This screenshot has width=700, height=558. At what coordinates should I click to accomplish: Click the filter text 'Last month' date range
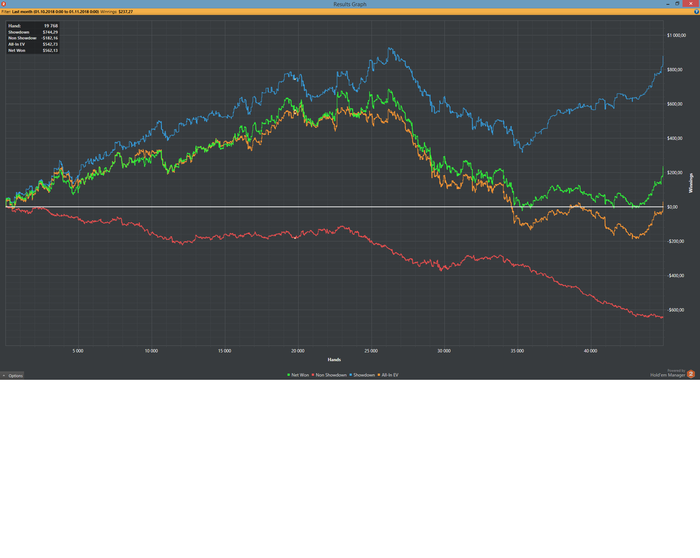[55, 12]
